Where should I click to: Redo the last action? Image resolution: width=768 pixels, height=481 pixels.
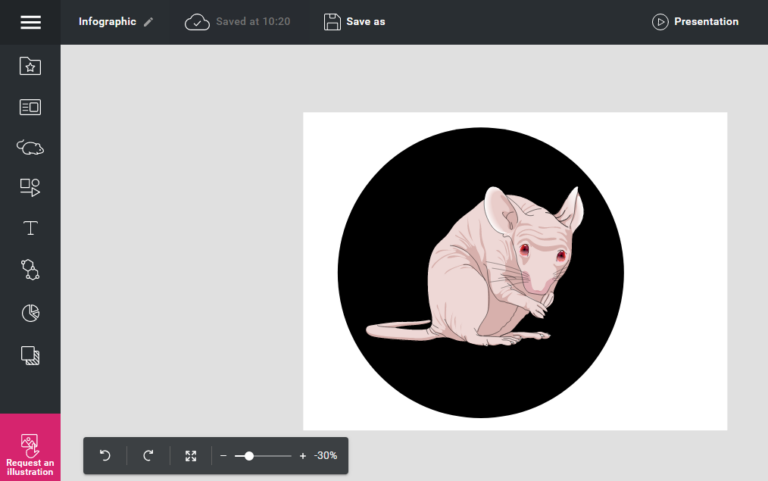pyautogui.click(x=148, y=456)
